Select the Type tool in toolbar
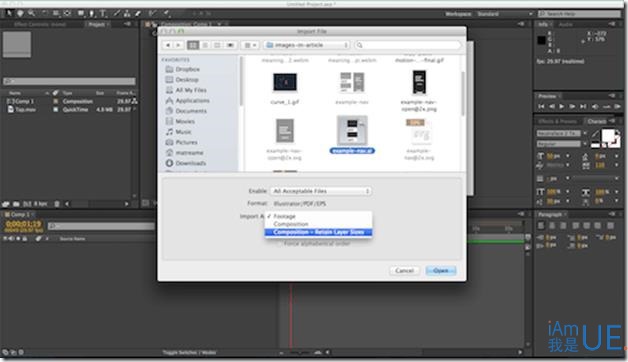Screen dimensions: 628x362 tap(103, 13)
